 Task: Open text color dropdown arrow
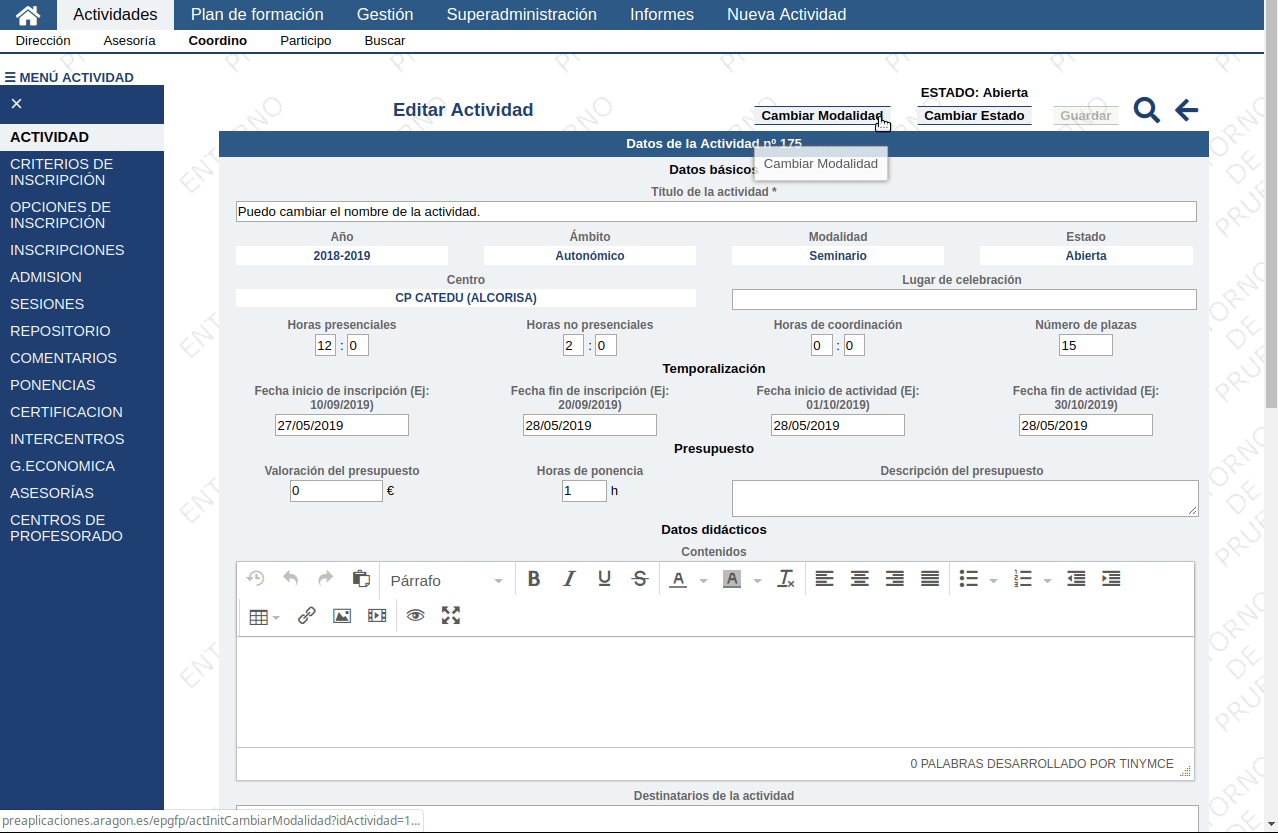tap(703, 580)
